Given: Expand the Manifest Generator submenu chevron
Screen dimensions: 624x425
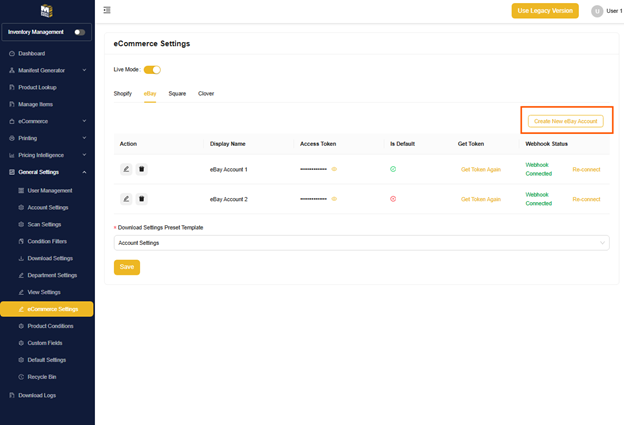Looking at the screenshot, I should [84, 70].
